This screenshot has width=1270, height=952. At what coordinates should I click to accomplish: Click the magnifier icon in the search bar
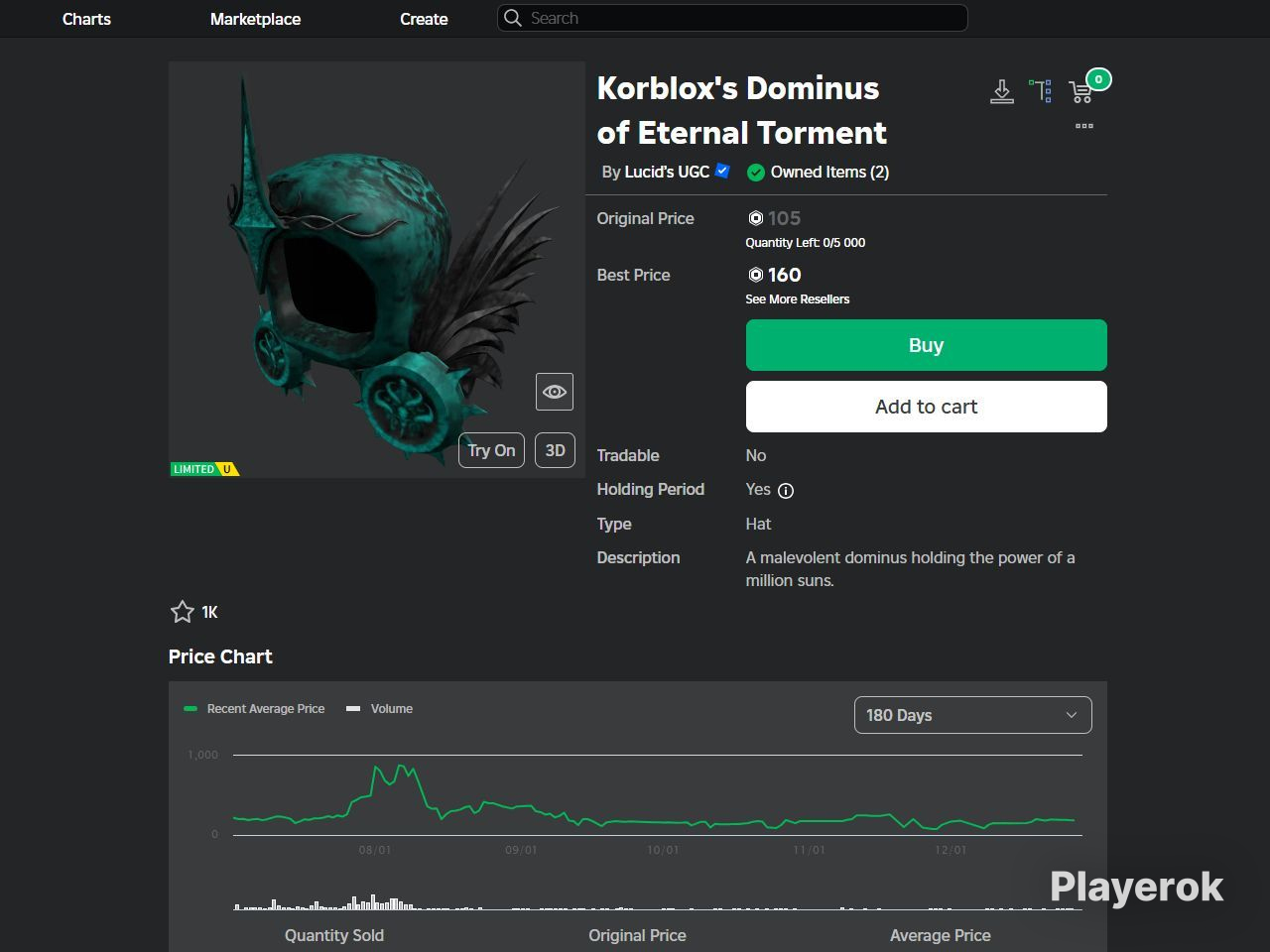(x=512, y=18)
